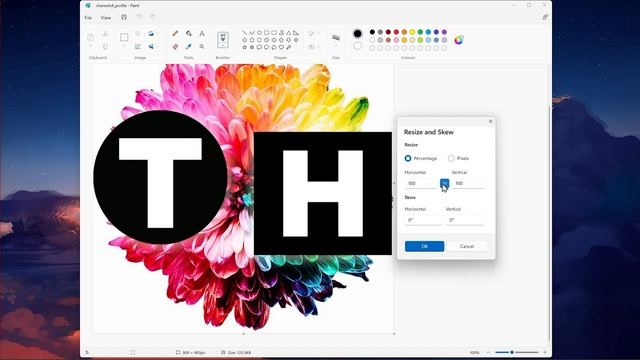The image size is (640, 360).
Task: Select the Eraser tool
Action: [175, 47]
